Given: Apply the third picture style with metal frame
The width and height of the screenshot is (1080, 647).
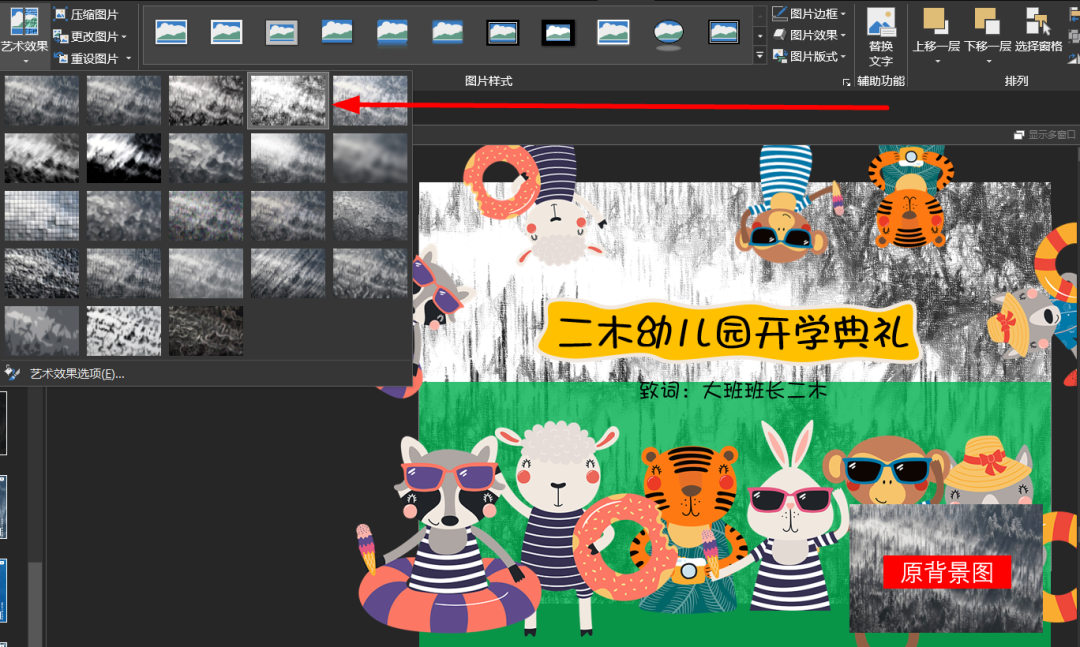Looking at the screenshot, I should (282, 32).
